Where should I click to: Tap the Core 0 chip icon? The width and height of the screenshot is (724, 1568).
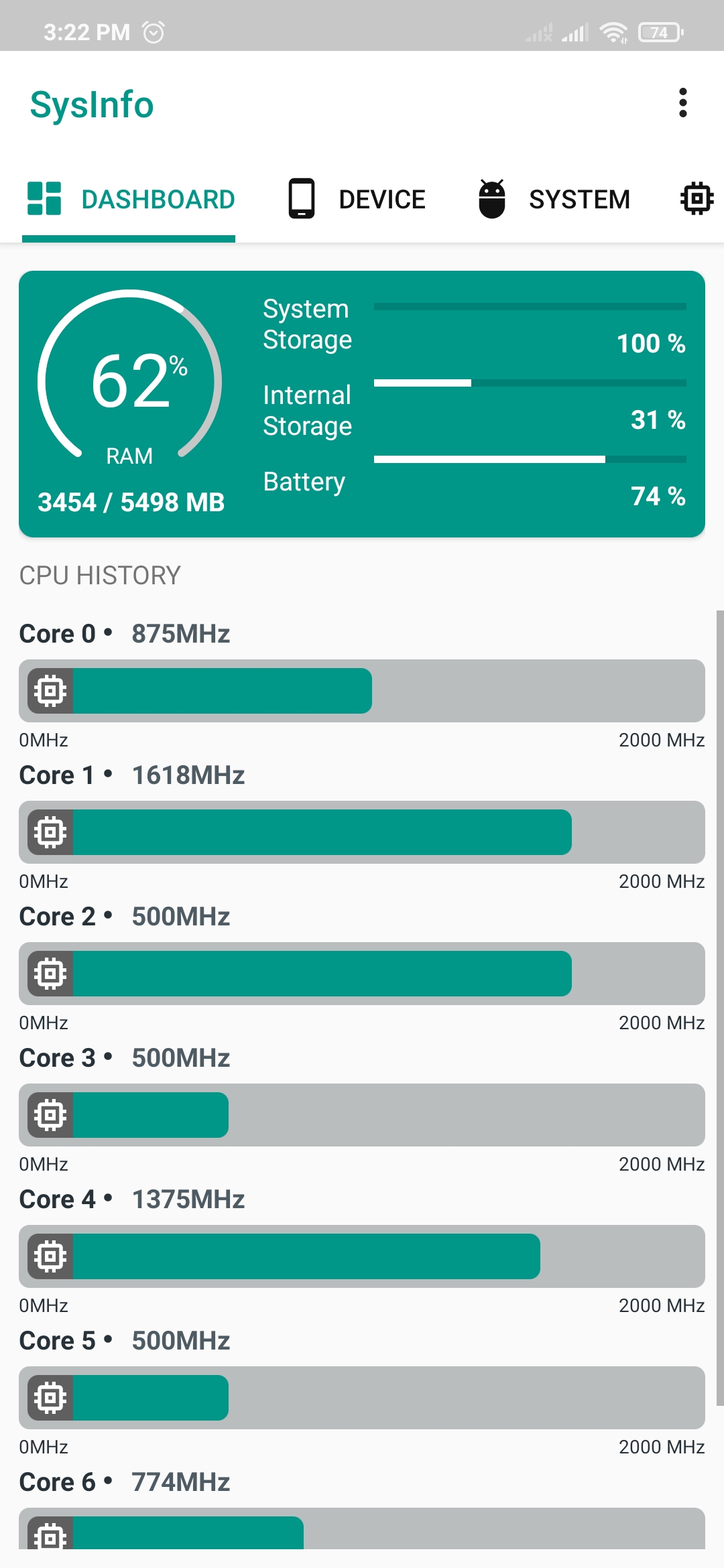pos(51,691)
